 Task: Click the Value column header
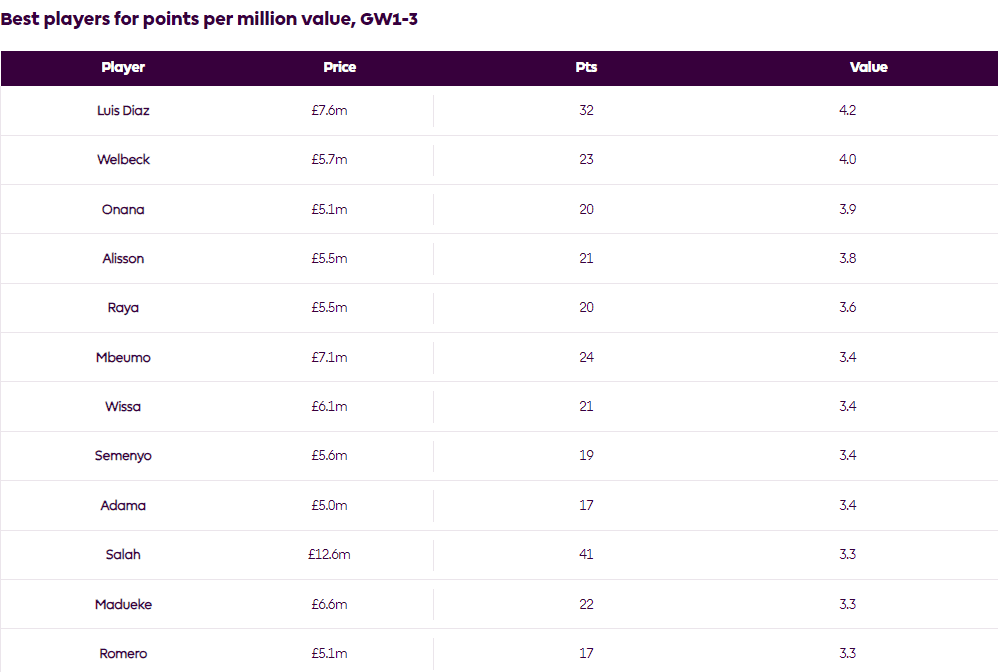pos(868,68)
